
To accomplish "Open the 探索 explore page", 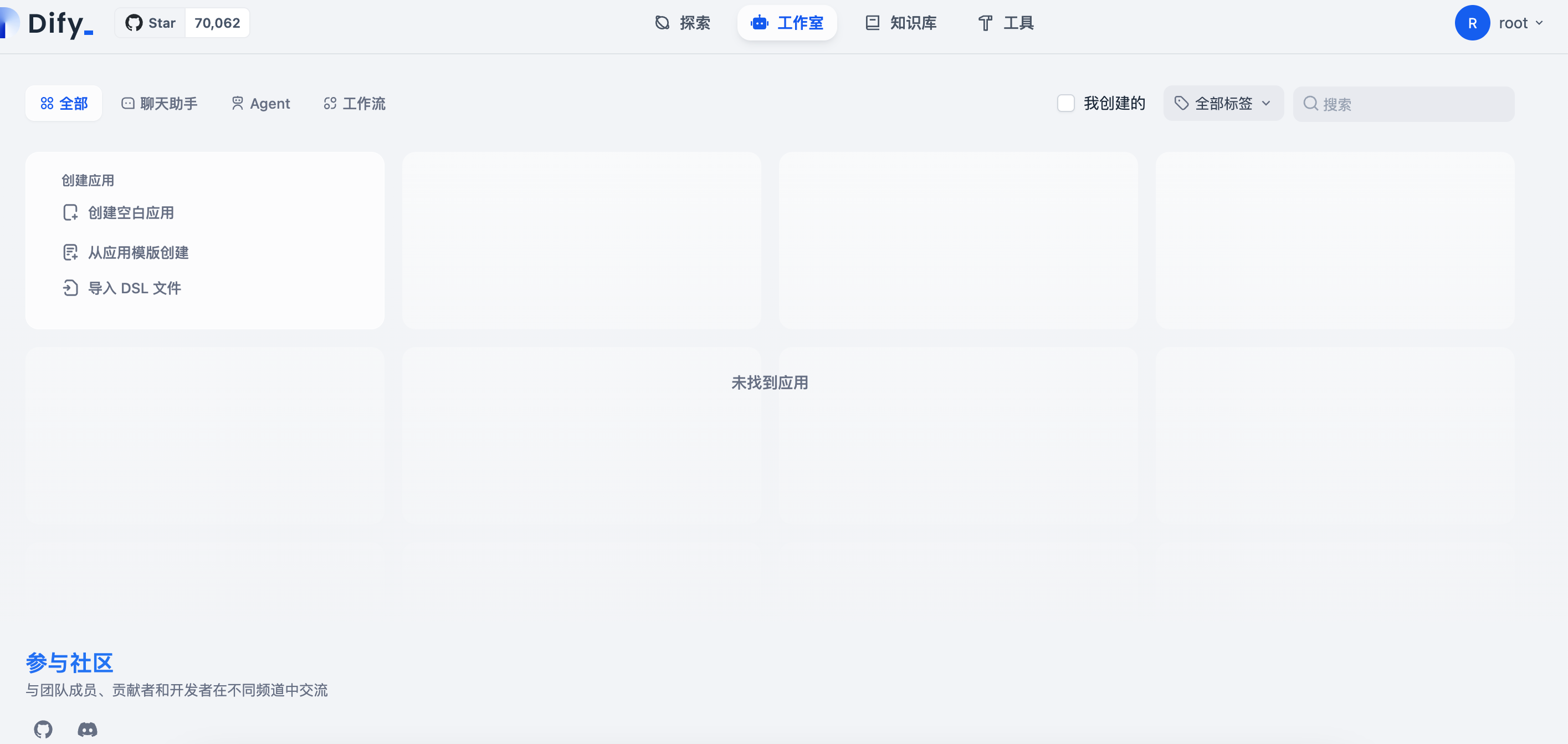I will 683,23.
